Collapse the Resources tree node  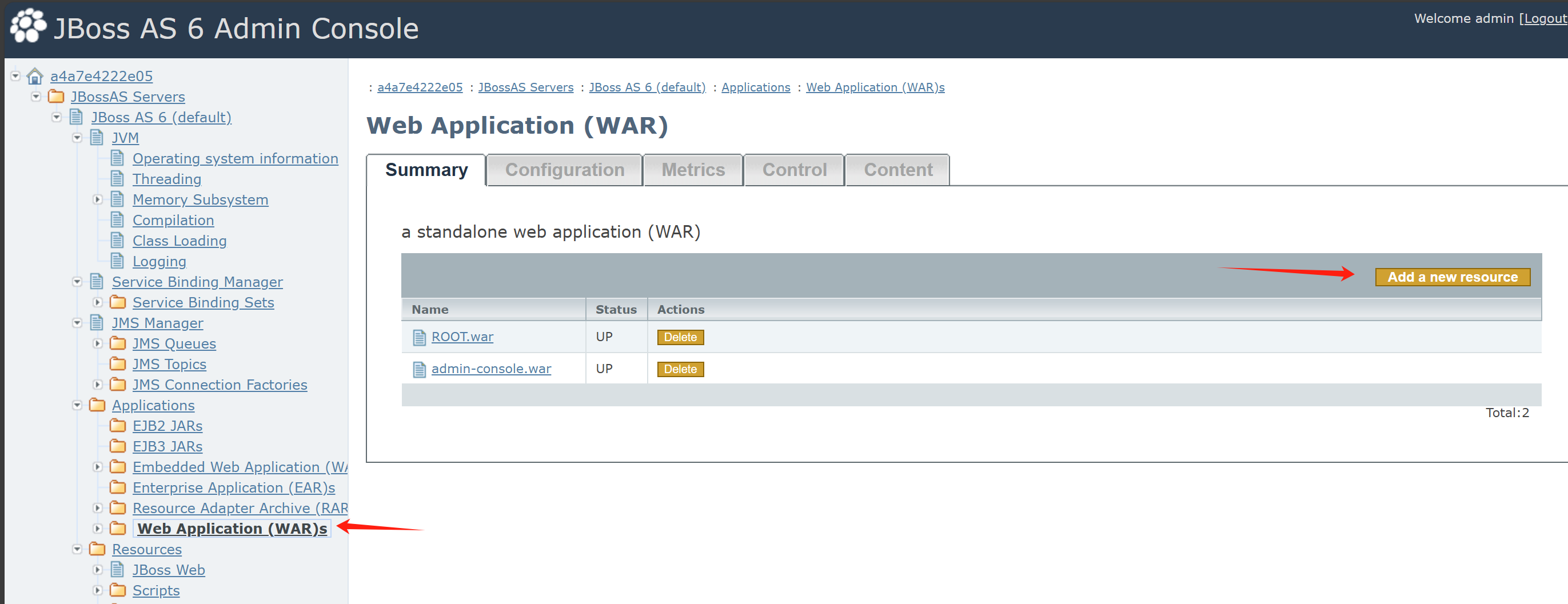click(77, 549)
